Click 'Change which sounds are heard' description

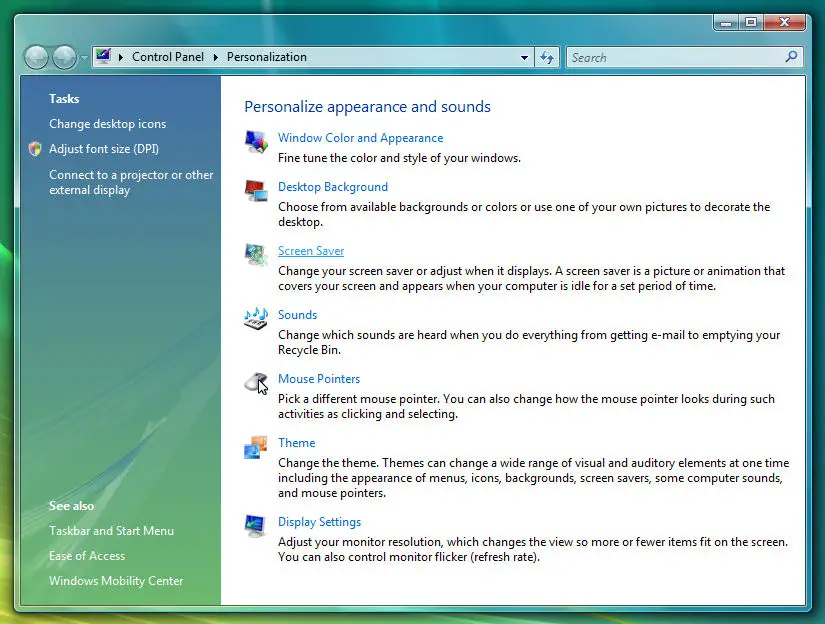[x=529, y=343]
